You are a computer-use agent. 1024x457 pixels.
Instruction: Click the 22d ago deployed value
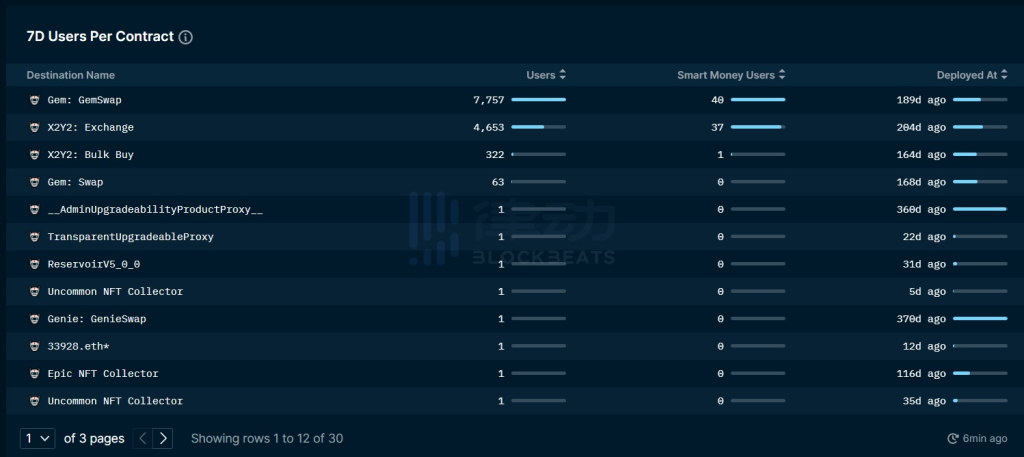[x=924, y=237]
